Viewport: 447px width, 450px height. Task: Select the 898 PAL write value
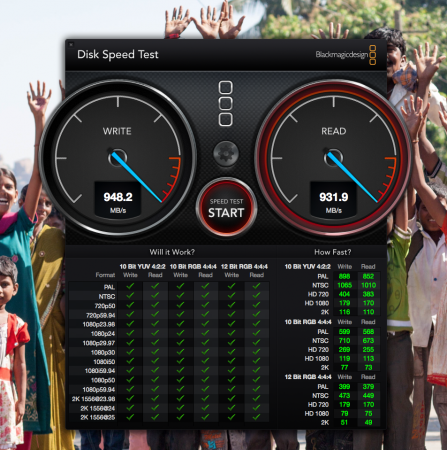[x=344, y=276]
